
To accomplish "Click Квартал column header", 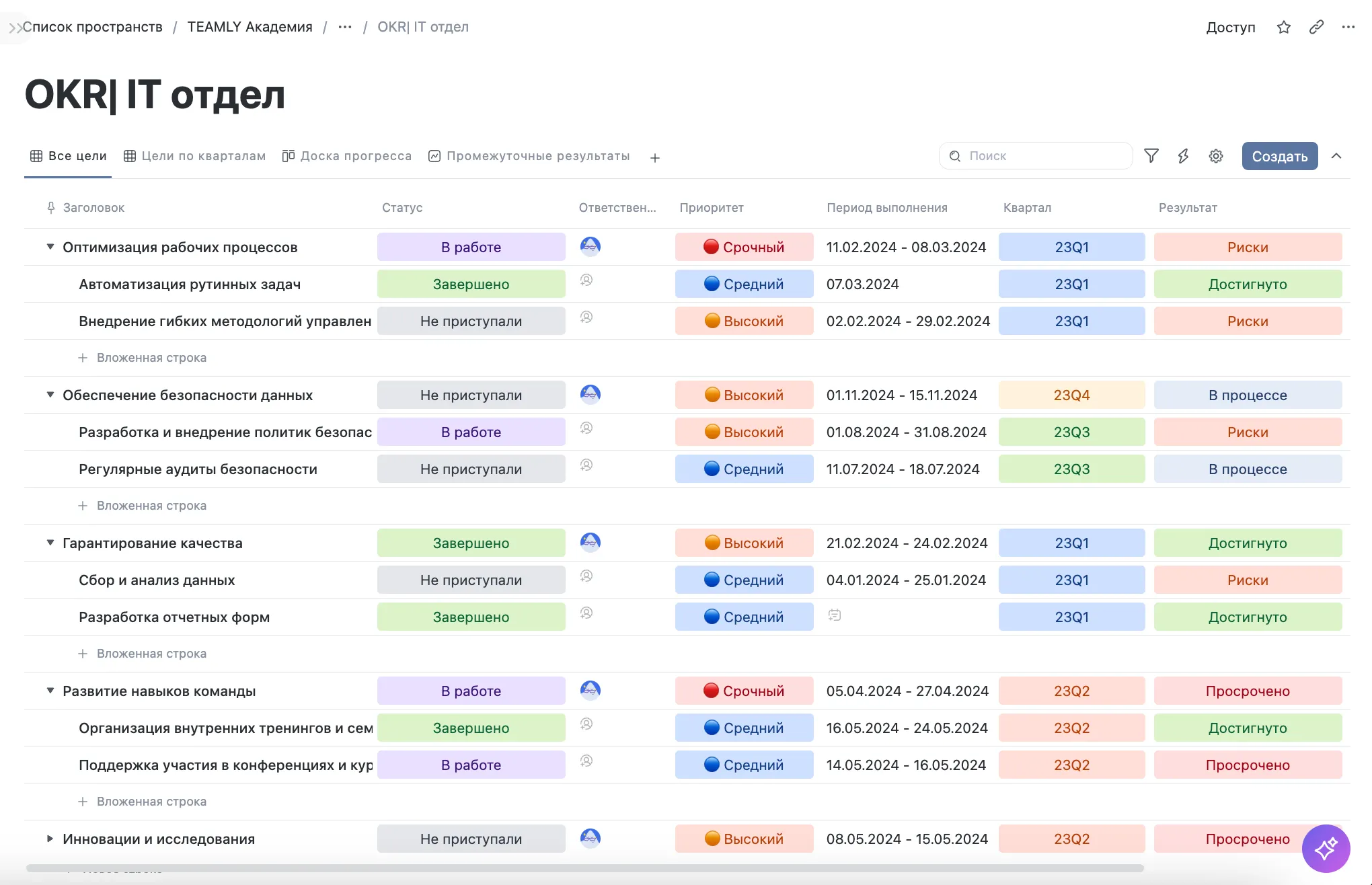I will (x=1027, y=208).
